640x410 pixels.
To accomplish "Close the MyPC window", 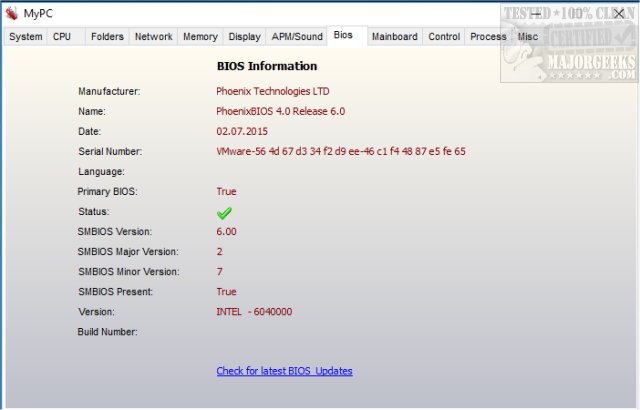I will [x=619, y=14].
